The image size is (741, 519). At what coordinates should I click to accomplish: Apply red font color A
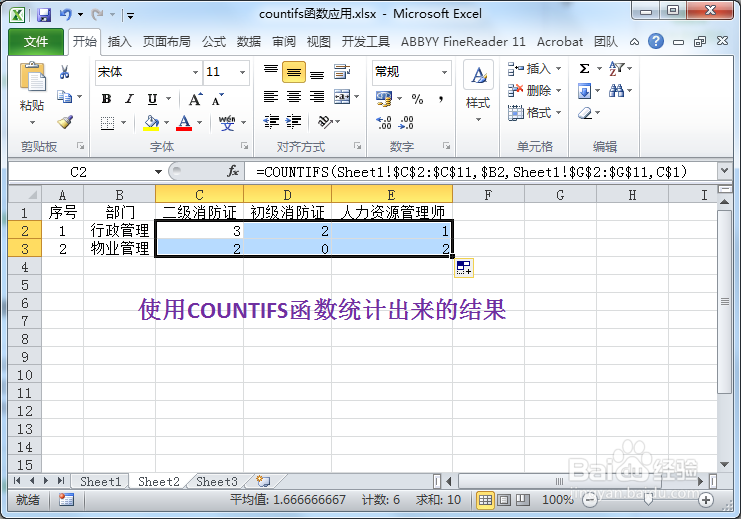point(184,123)
